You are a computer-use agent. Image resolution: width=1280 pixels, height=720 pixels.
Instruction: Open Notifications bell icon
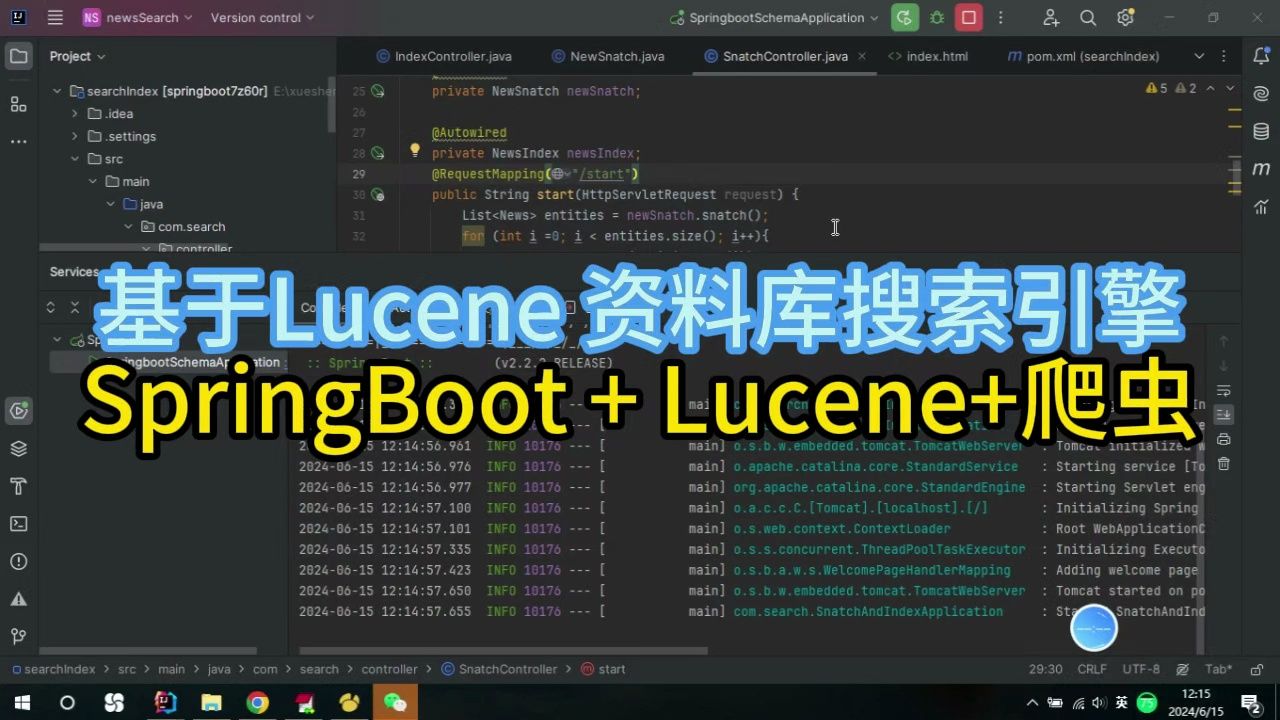[x=1261, y=56]
